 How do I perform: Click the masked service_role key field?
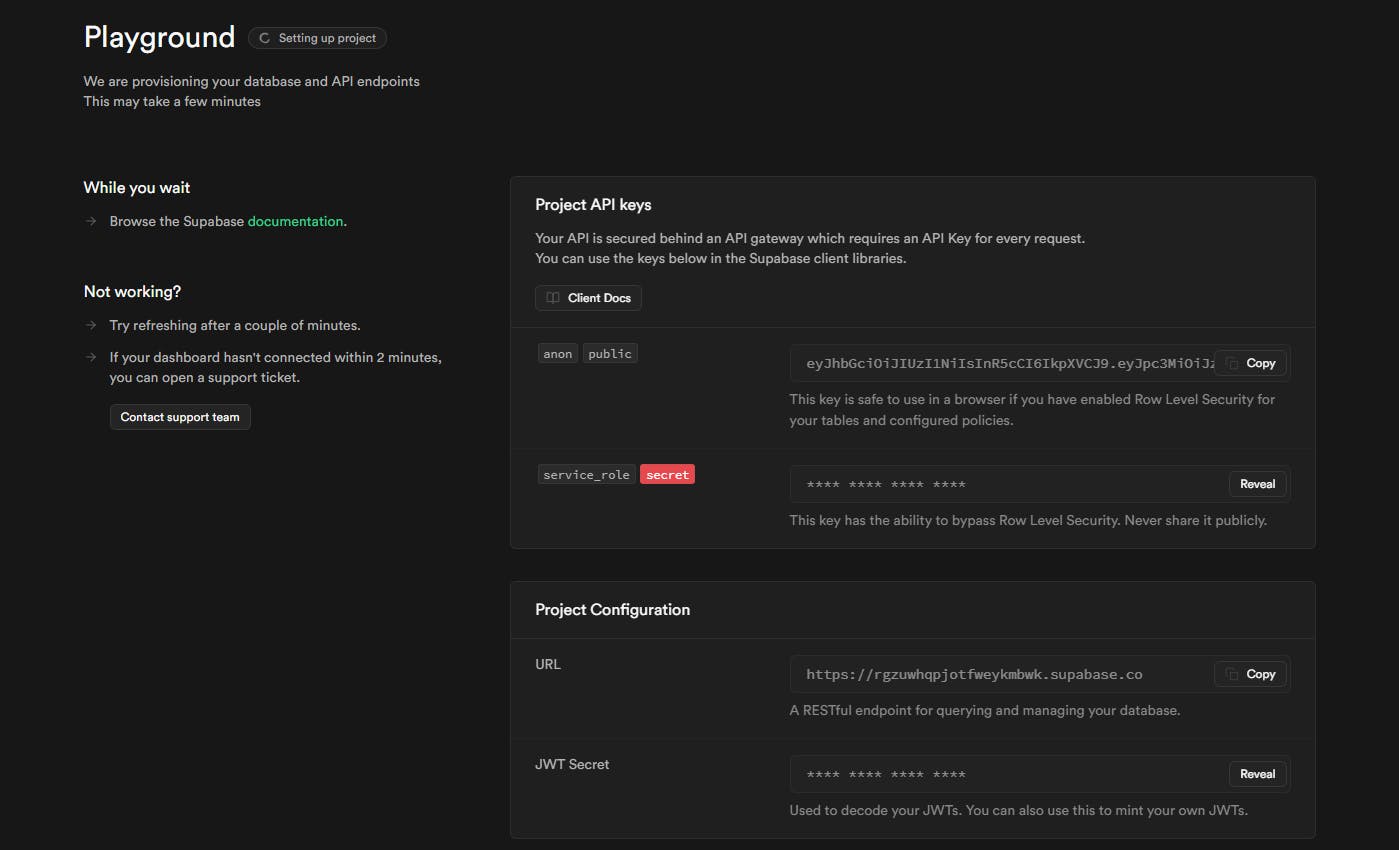coord(1039,484)
